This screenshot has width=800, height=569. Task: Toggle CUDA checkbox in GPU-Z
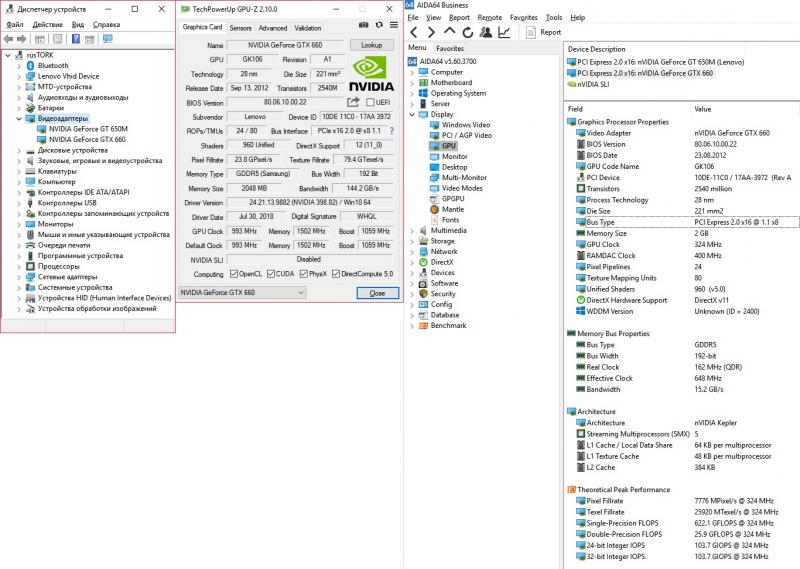pyautogui.click(x=270, y=274)
